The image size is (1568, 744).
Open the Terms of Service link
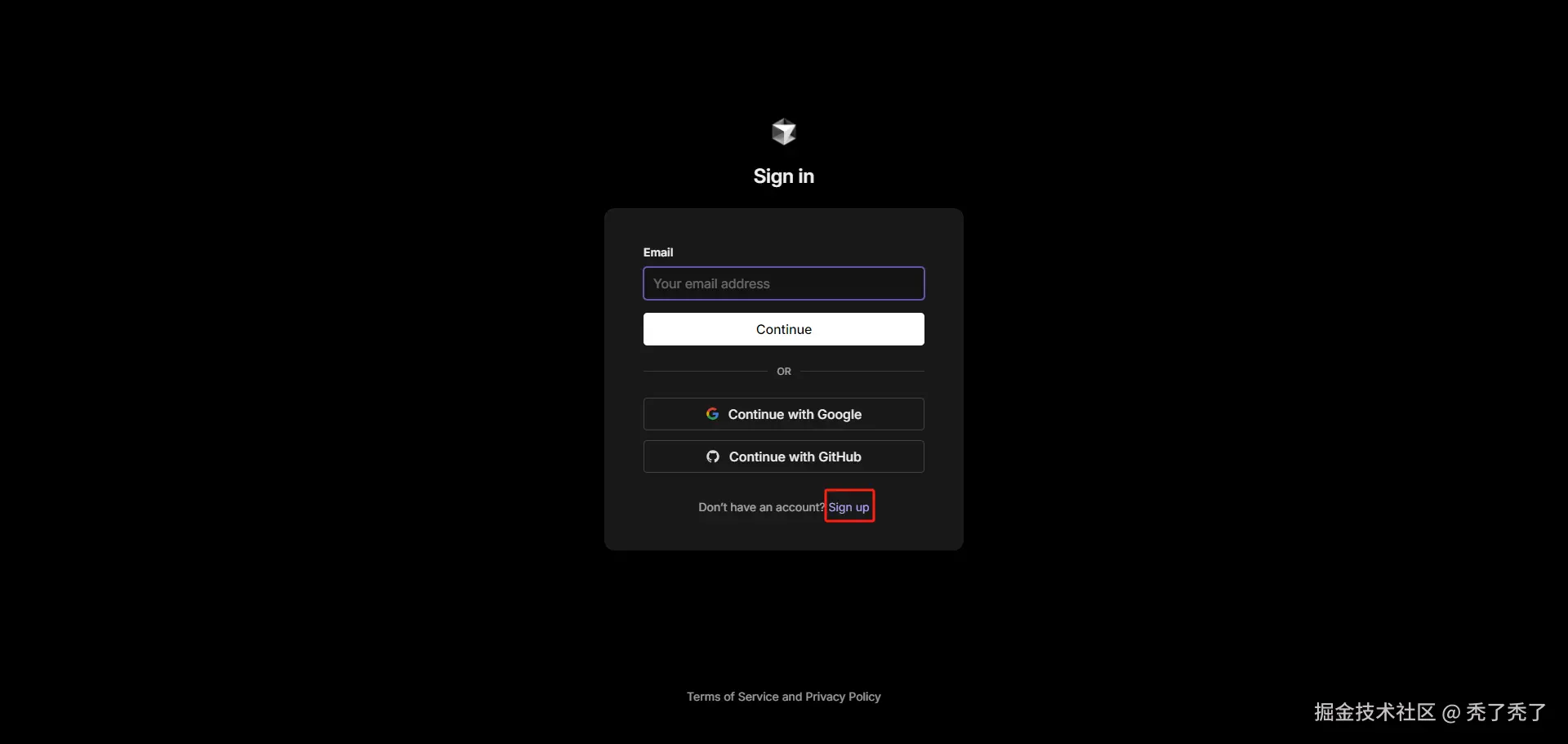pyautogui.click(x=733, y=697)
